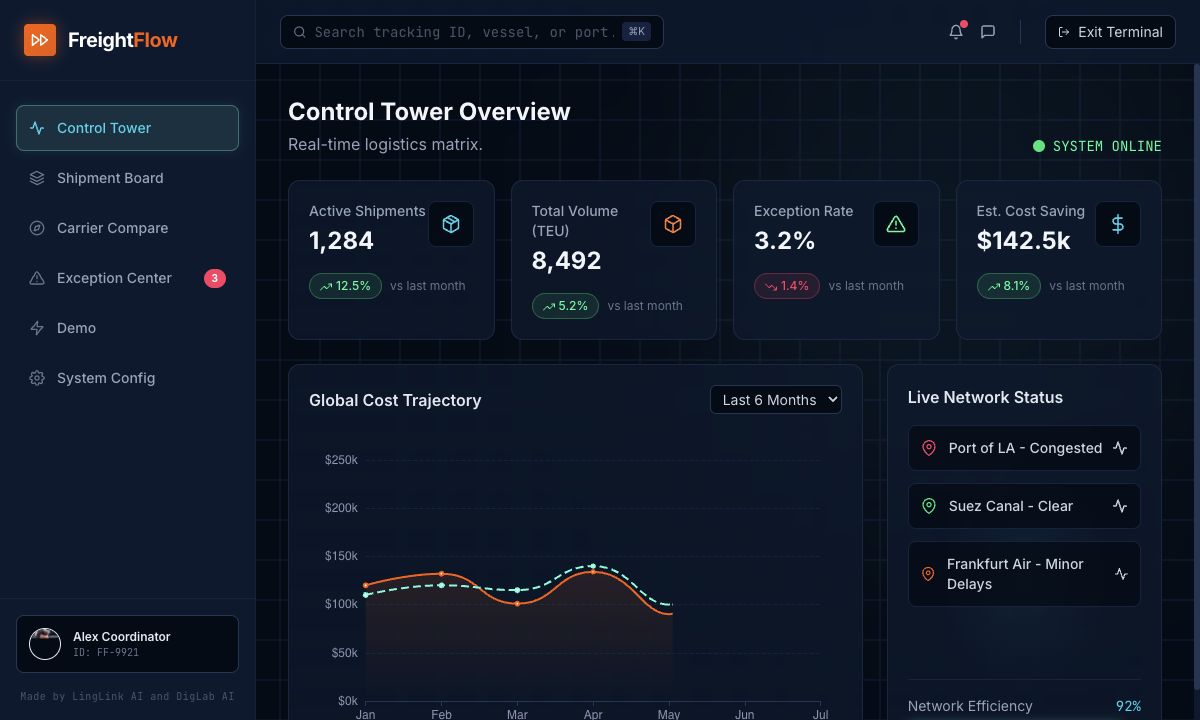Click Alex Coordinator's avatar
1200x720 pixels.
click(45, 644)
